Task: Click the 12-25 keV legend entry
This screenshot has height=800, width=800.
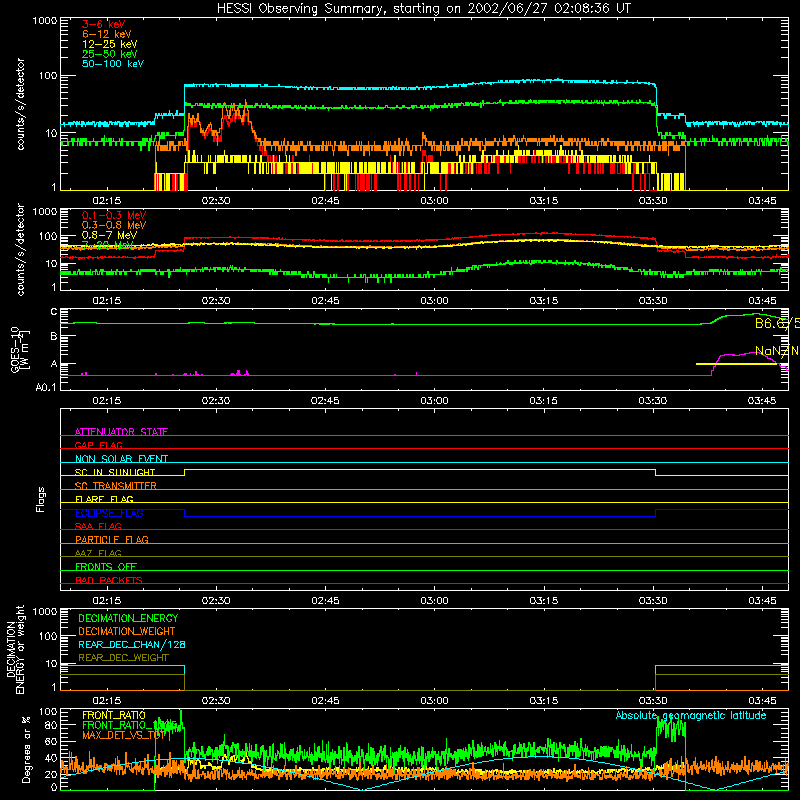Action: (x=109, y=44)
